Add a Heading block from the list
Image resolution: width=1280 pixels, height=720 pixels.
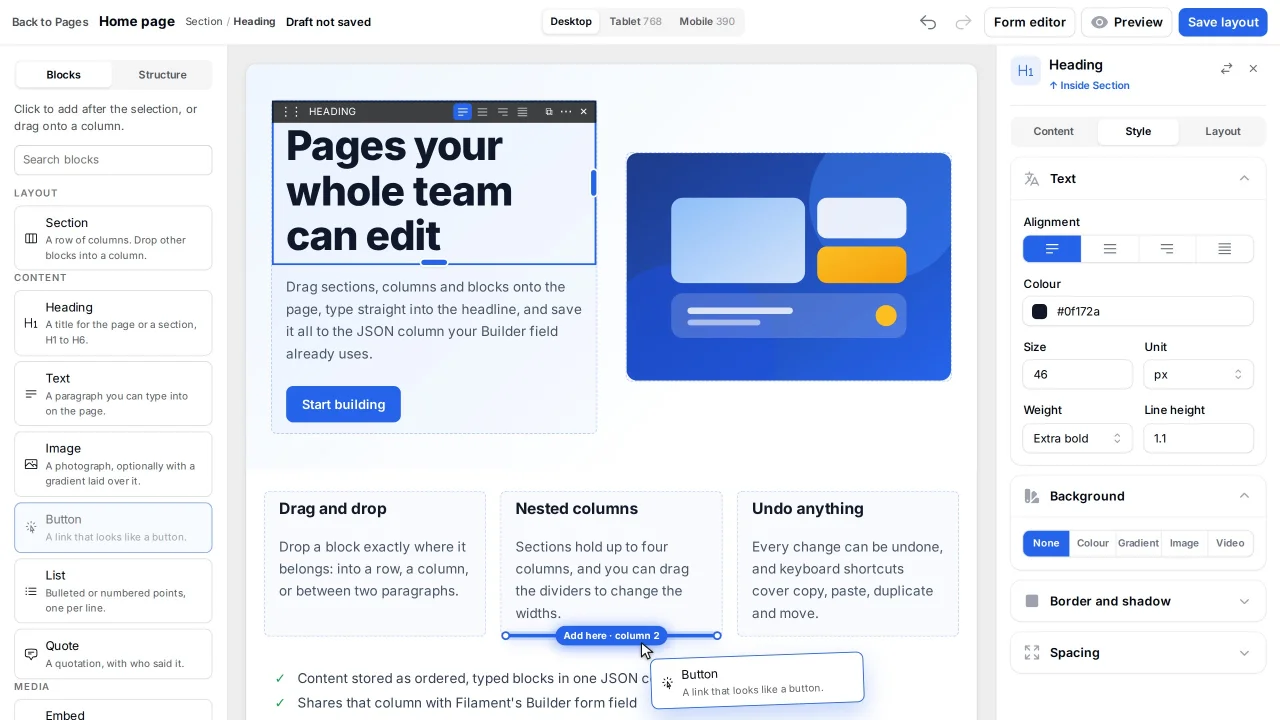point(113,323)
